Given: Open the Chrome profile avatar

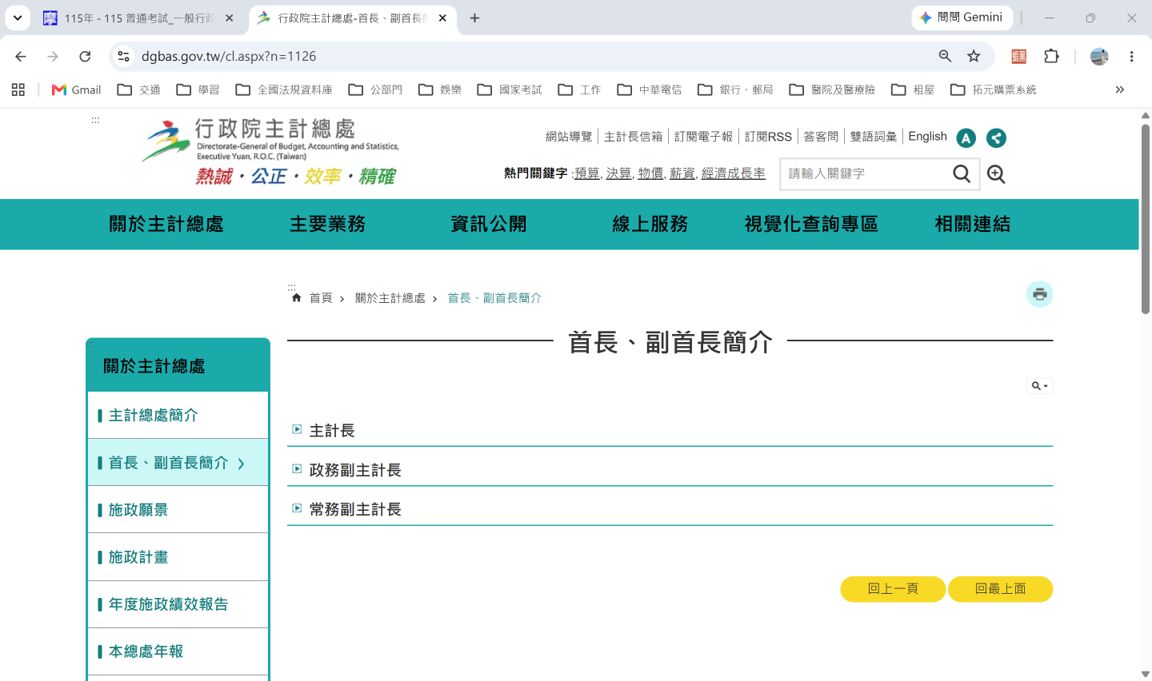Looking at the screenshot, I should click(x=1099, y=57).
